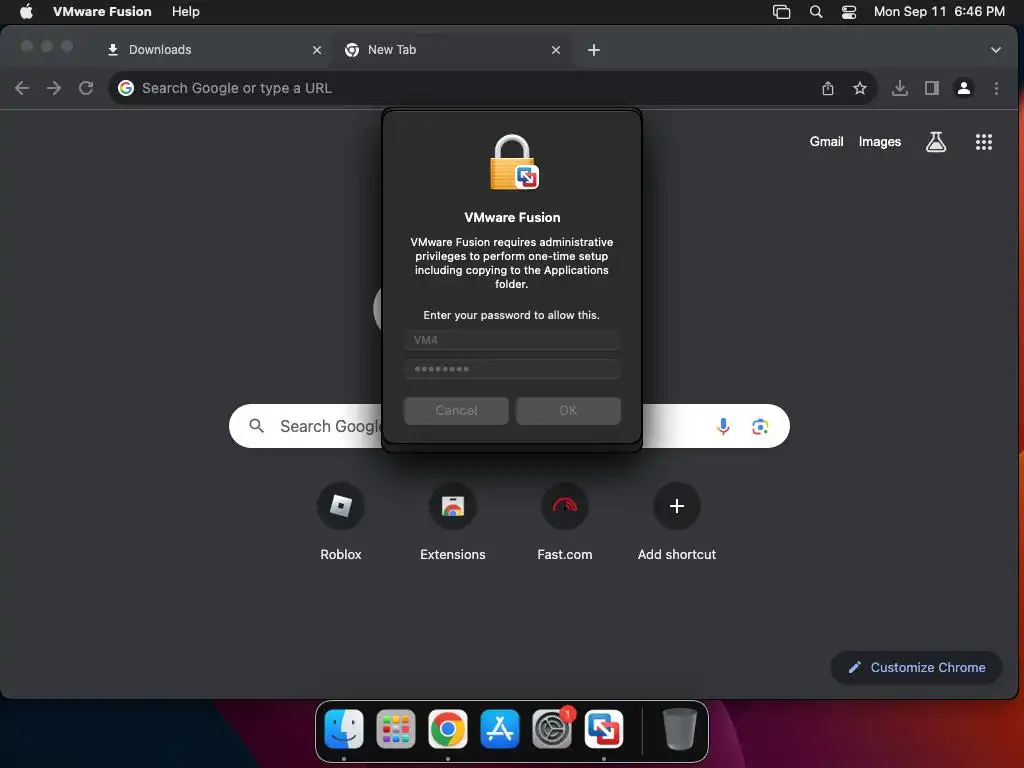
Task: Click Customize Chrome button
Action: [x=916, y=667]
